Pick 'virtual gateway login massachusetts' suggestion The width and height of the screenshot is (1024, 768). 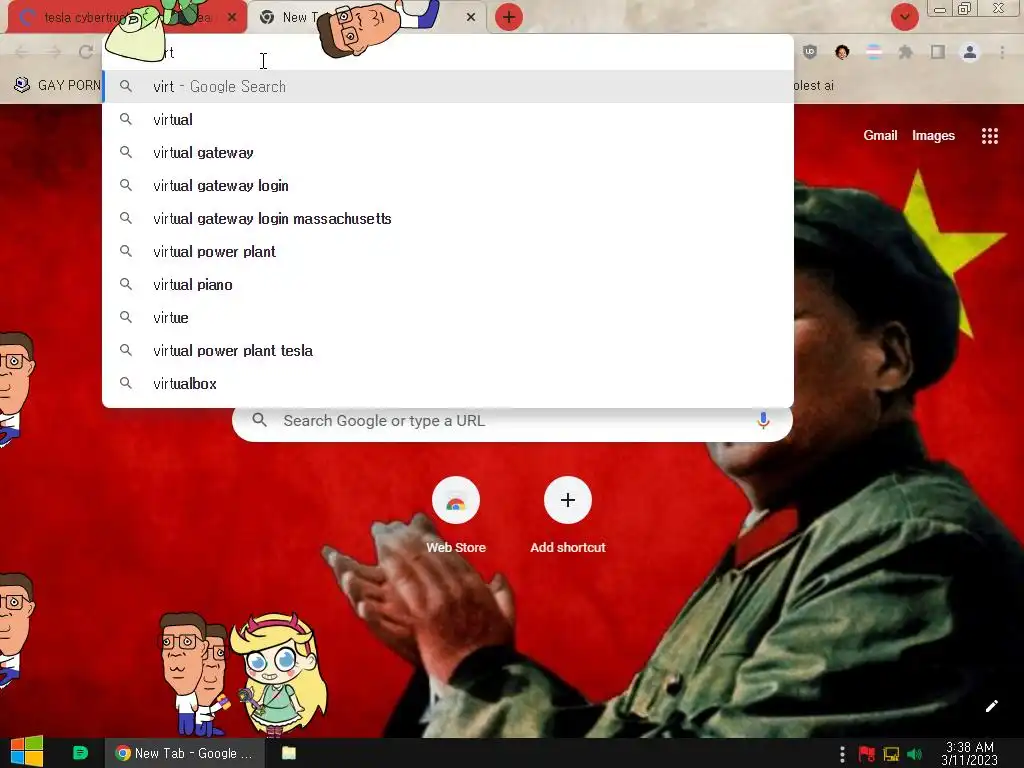[x=448, y=219]
